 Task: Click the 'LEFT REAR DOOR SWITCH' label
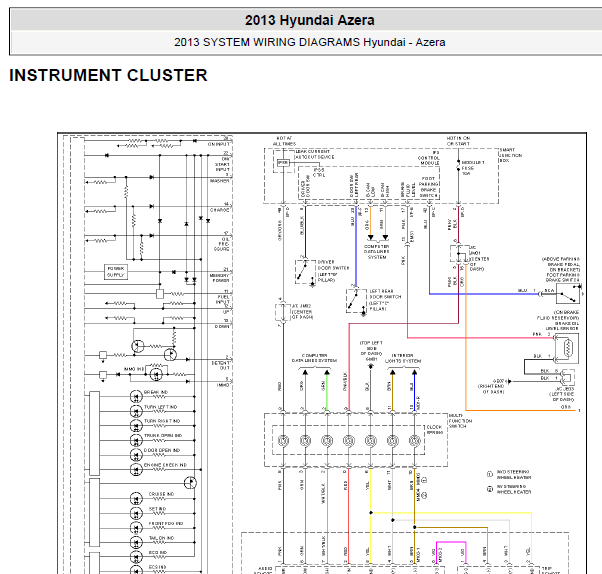click(x=385, y=300)
